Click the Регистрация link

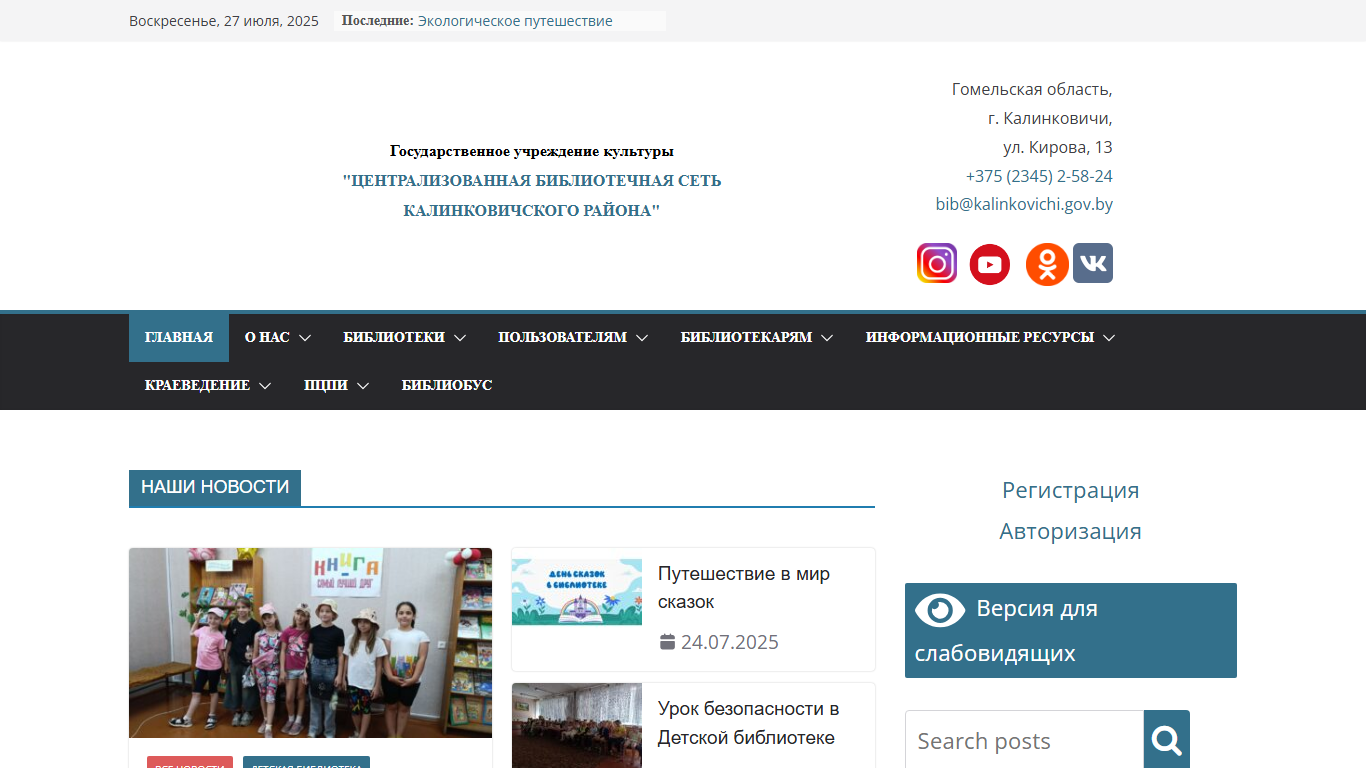tap(1071, 490)
